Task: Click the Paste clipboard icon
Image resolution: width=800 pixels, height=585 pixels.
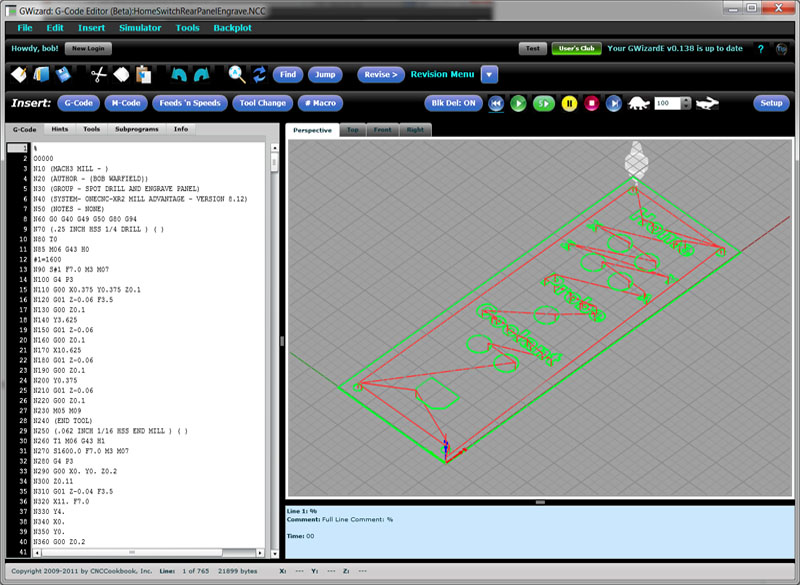Action: (x=143, y=74)
